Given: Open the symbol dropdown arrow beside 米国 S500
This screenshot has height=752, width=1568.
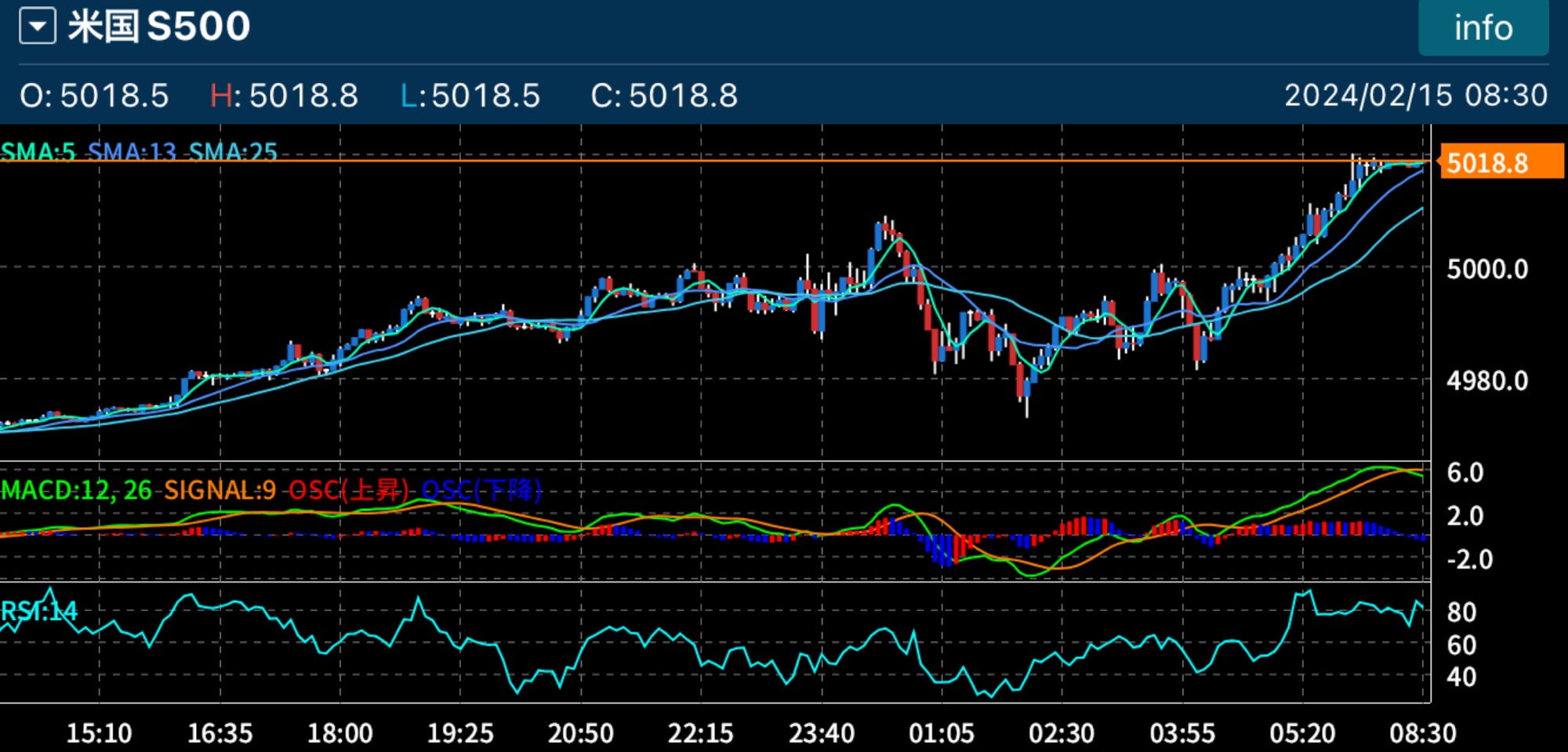Looking at the screenshot, I should 38,27.
